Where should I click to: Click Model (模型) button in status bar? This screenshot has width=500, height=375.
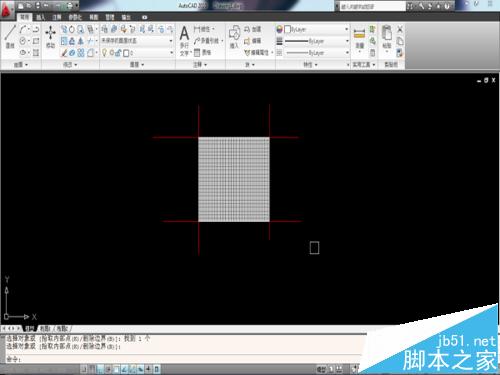(x=321, y=369)
